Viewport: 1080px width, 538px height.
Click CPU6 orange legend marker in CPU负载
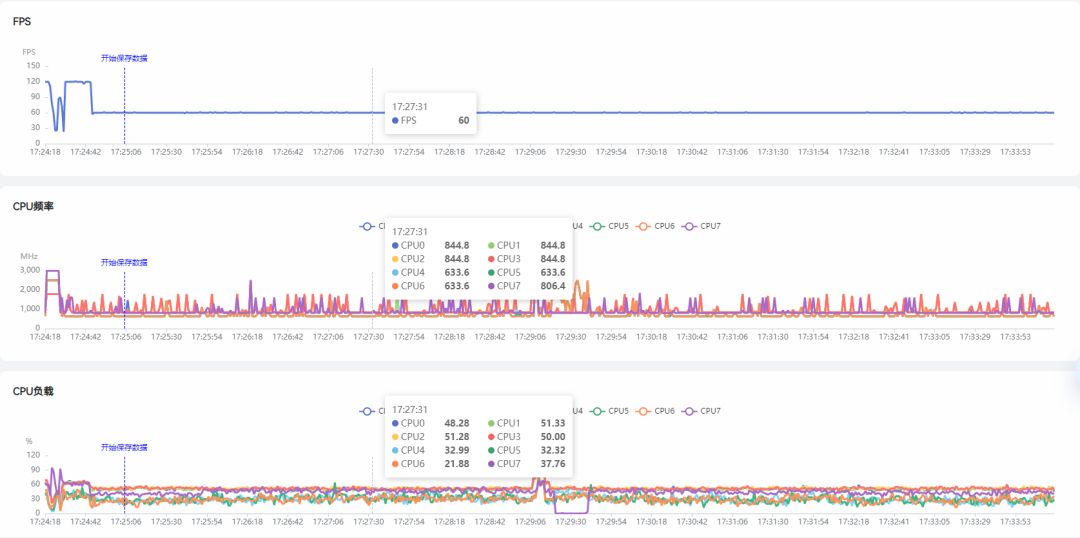[644, 411]
